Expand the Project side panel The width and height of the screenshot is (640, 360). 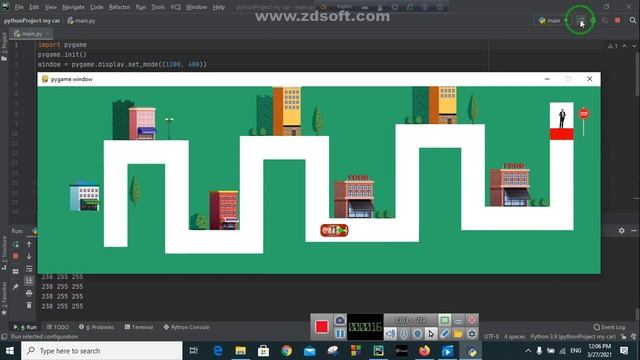[x=4, y=47]
